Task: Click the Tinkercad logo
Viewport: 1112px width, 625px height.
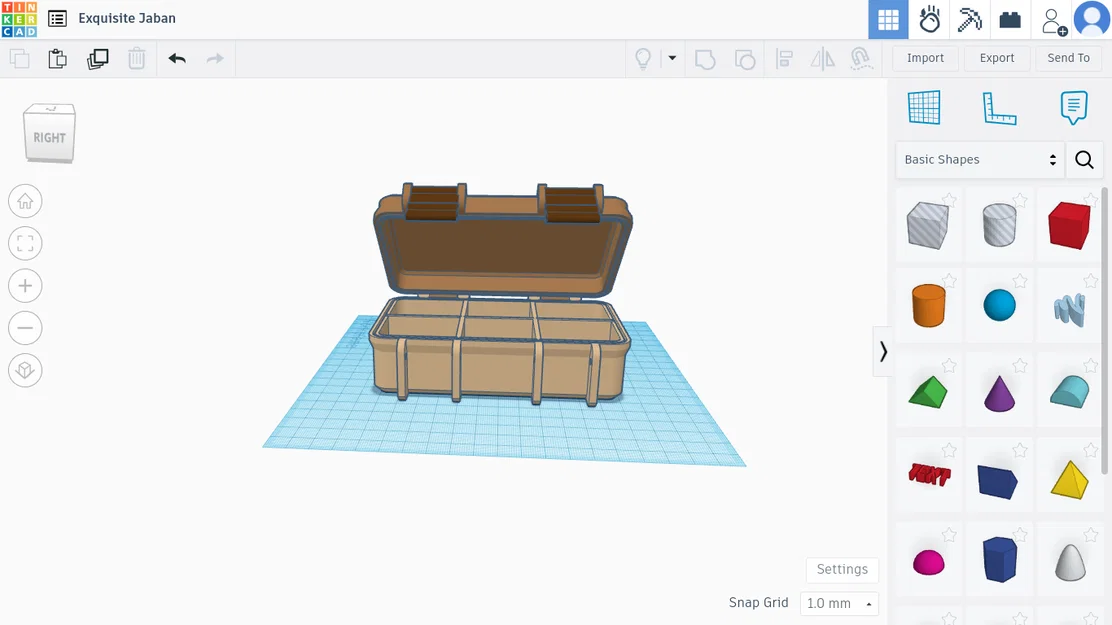Action: click(19, 19)
